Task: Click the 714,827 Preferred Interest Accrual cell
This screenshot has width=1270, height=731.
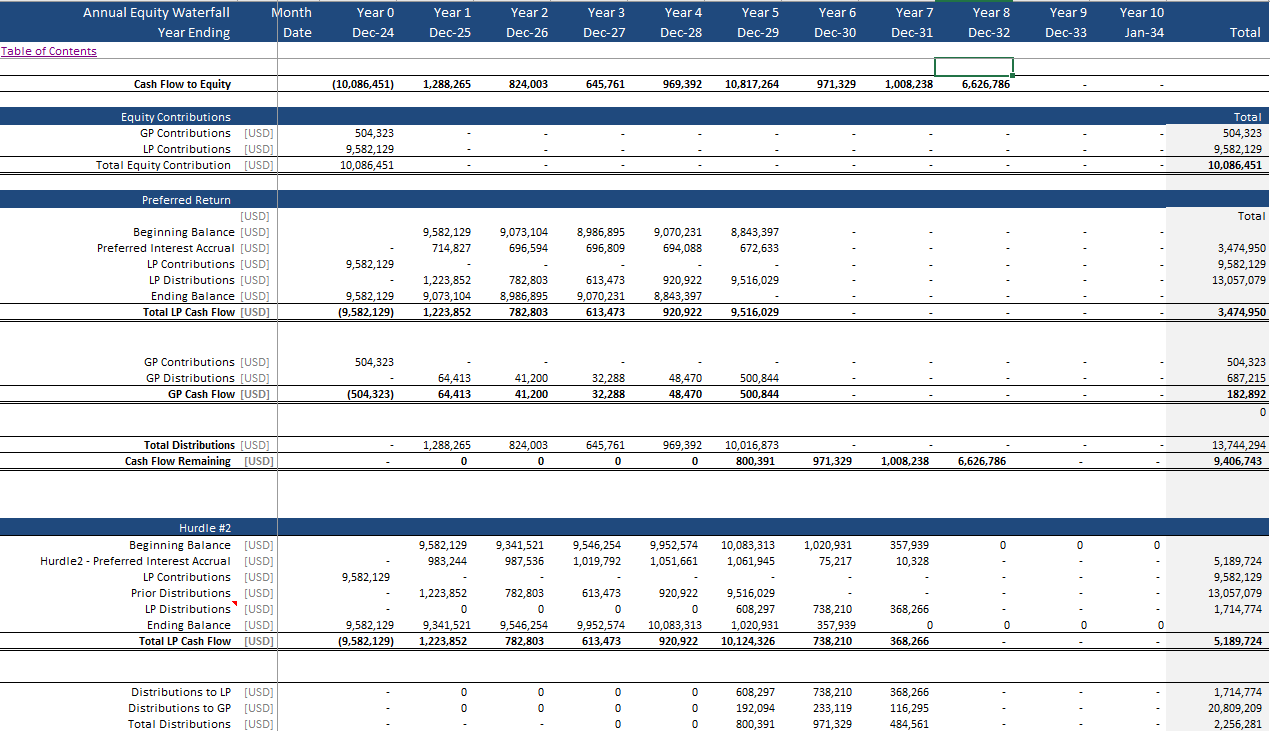Action: (x=451, y=248)
